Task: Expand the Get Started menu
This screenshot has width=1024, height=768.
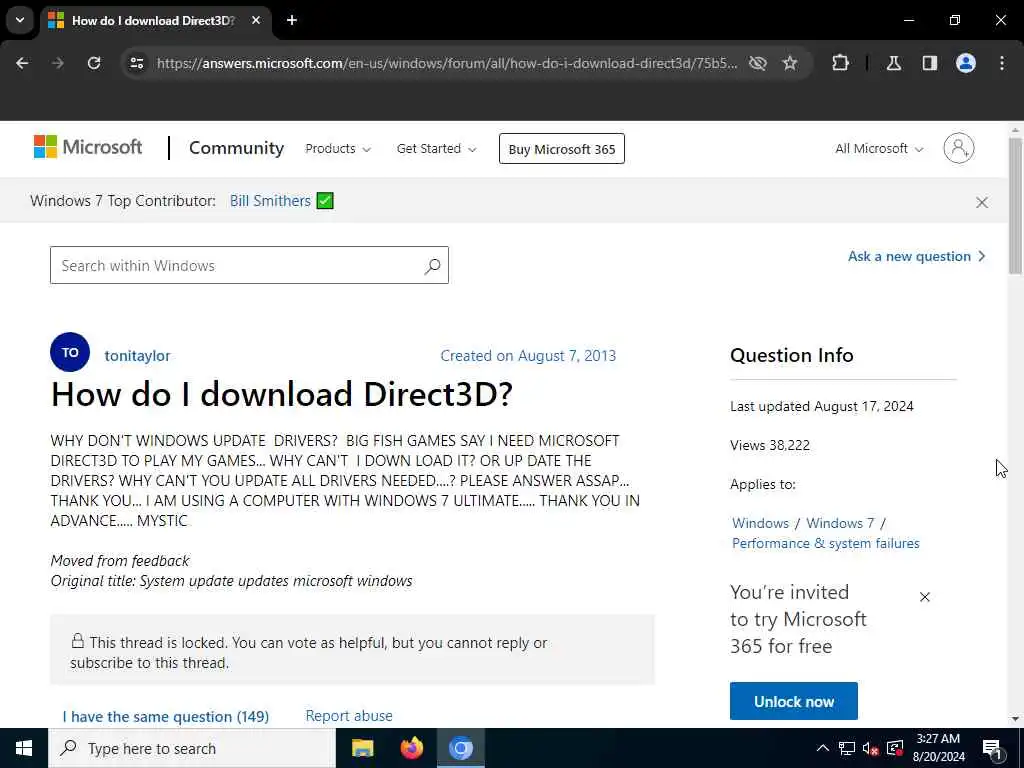Action: 436,148
